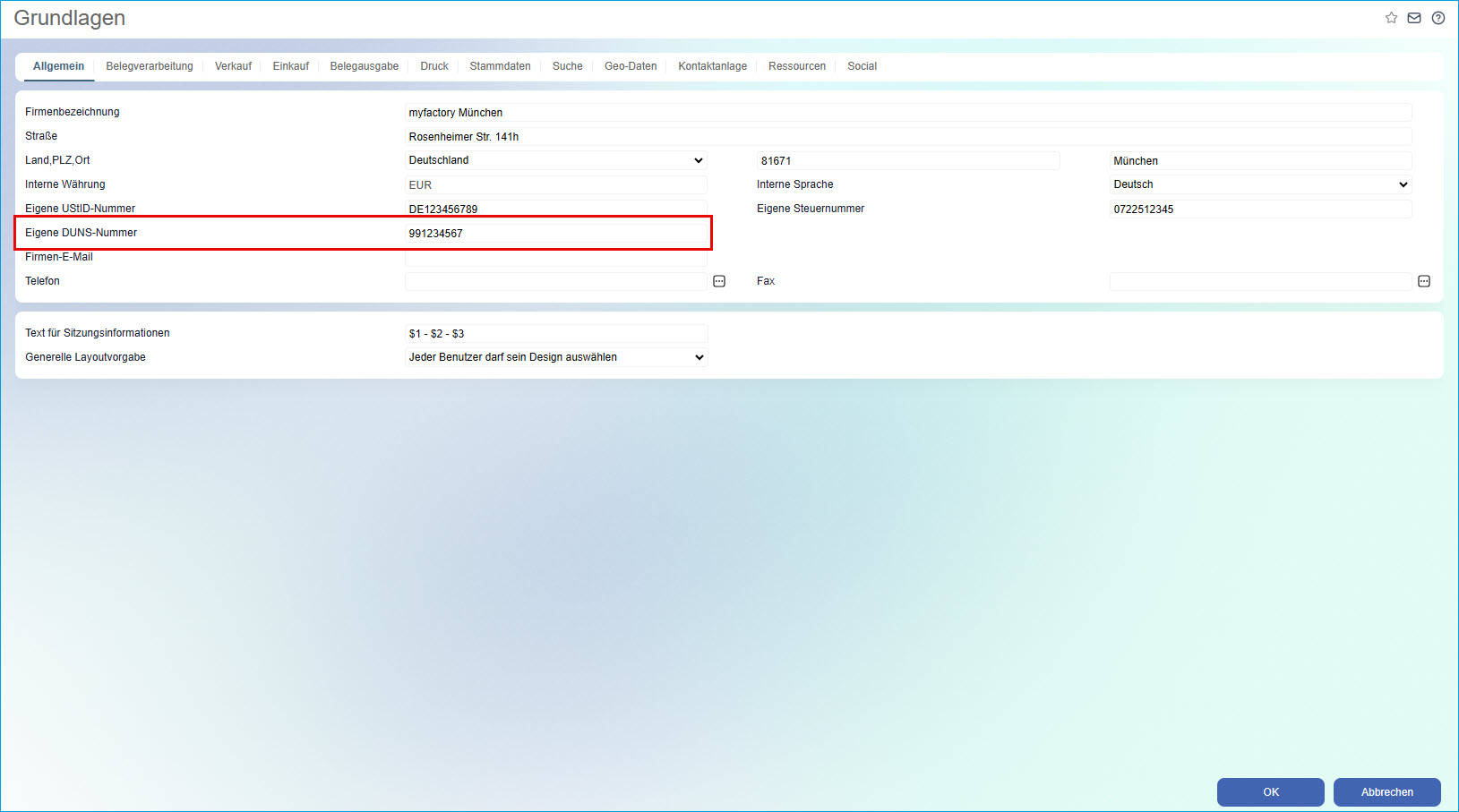Edit the Text für Sitzungsinformationen field
The width and height of the screenshot is (1459, 812).
point(556,334)
